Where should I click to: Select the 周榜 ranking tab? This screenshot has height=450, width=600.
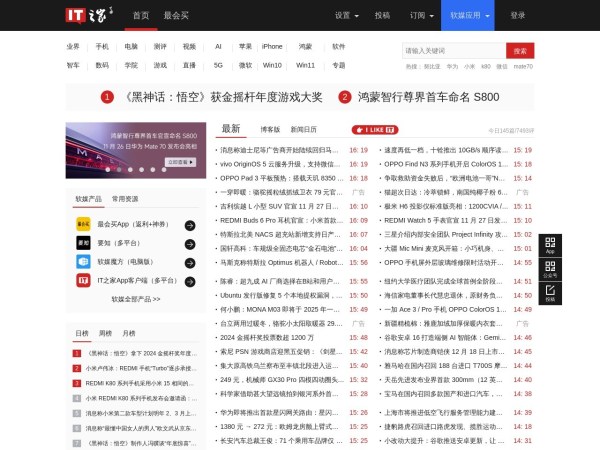[x=107, y=332]
